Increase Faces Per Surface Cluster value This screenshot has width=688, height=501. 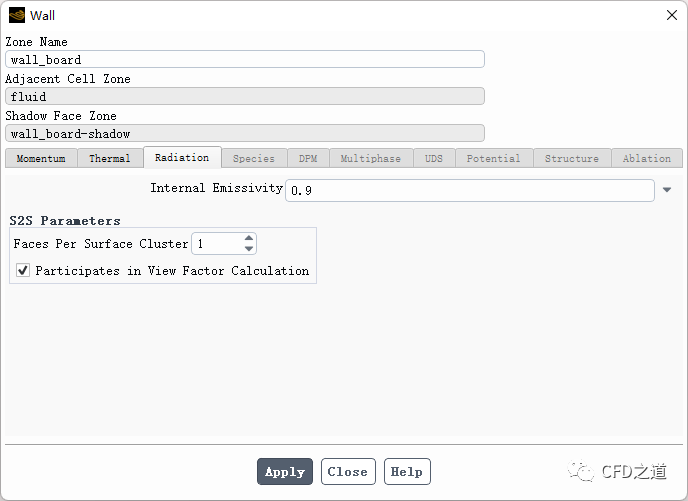249,238
